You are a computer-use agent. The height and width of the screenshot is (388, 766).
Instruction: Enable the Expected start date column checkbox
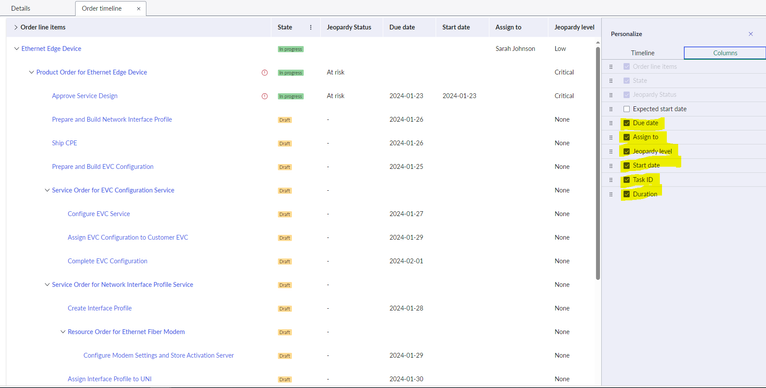click(626, 109)
